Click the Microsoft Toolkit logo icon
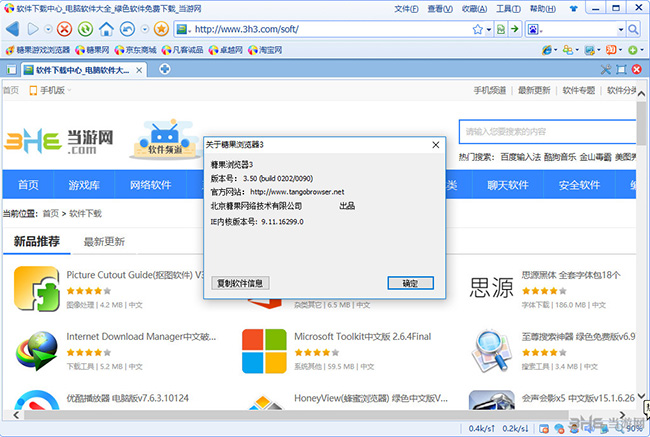This screenshot has width=650, height=437. (264, 351)
